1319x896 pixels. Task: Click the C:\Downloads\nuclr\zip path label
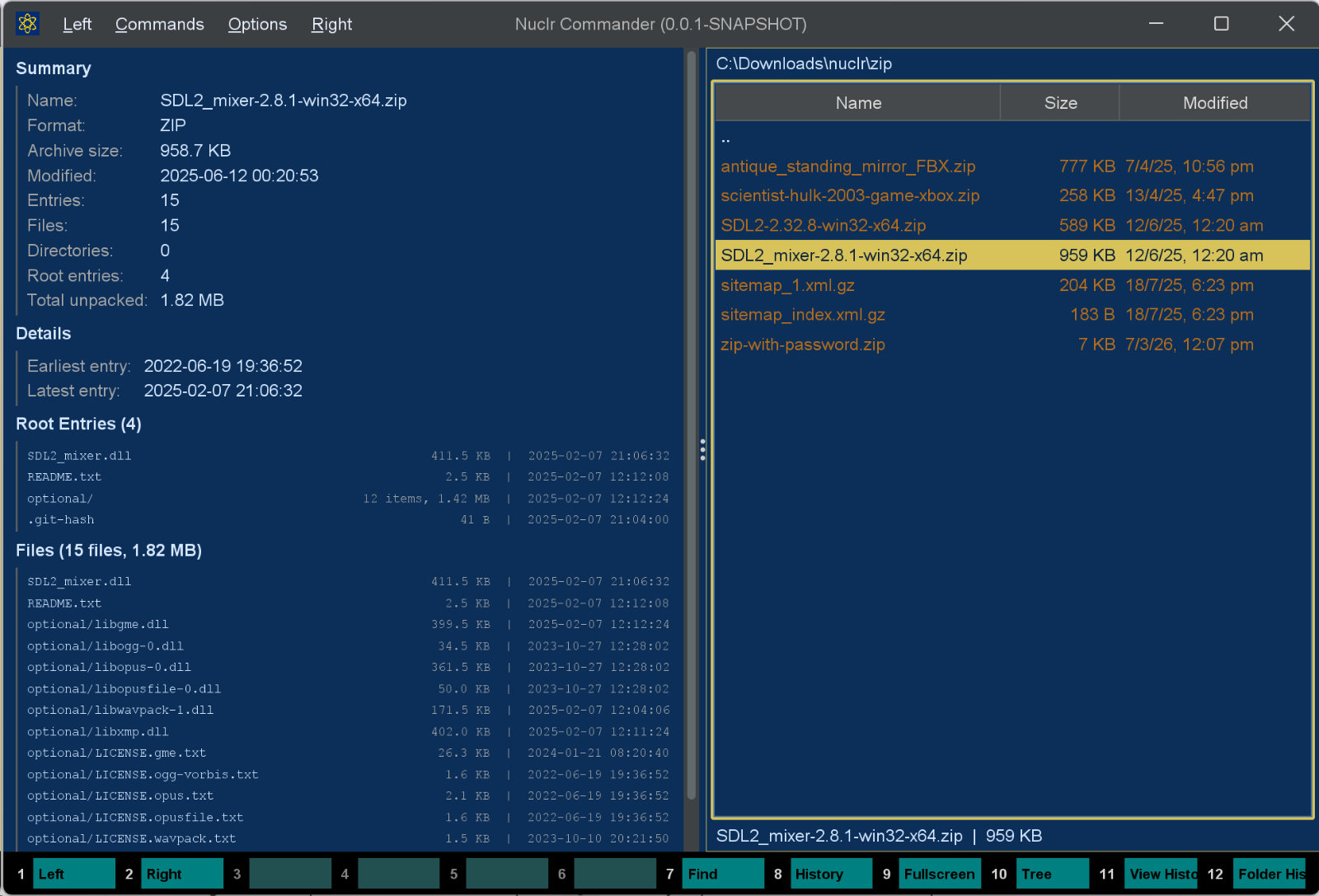click(804, 63)
